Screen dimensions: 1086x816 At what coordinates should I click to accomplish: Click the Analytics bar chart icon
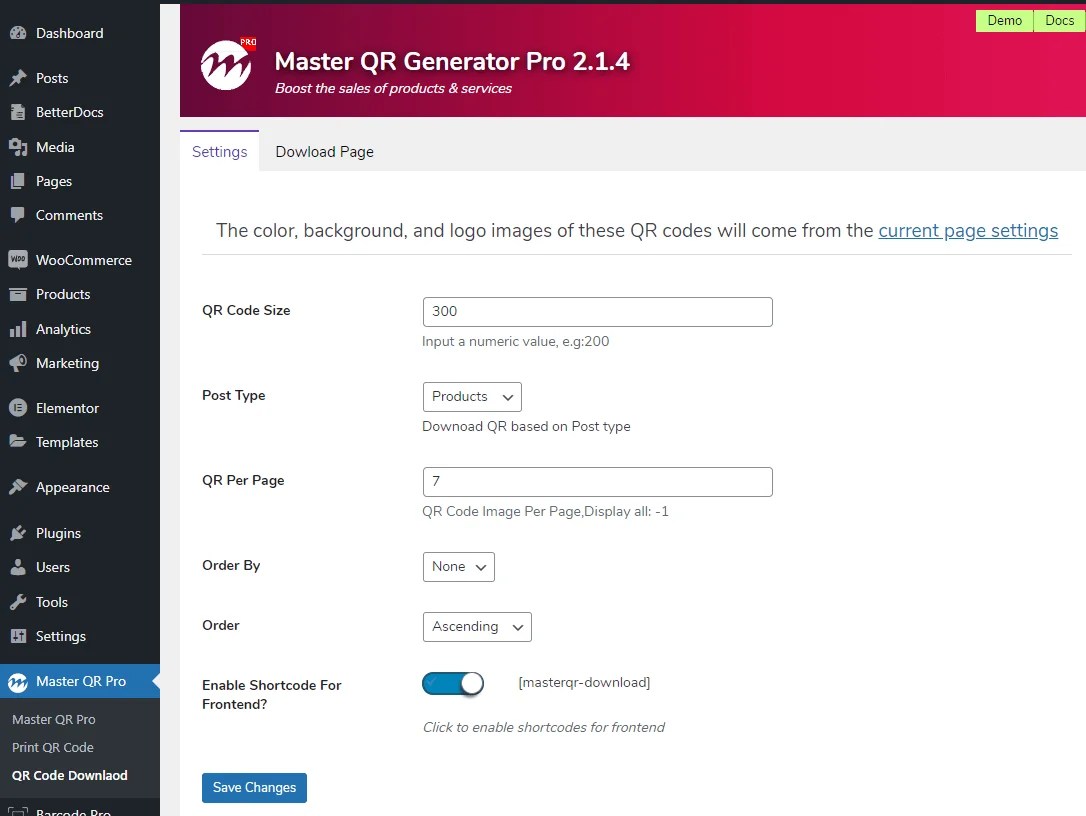18,328
